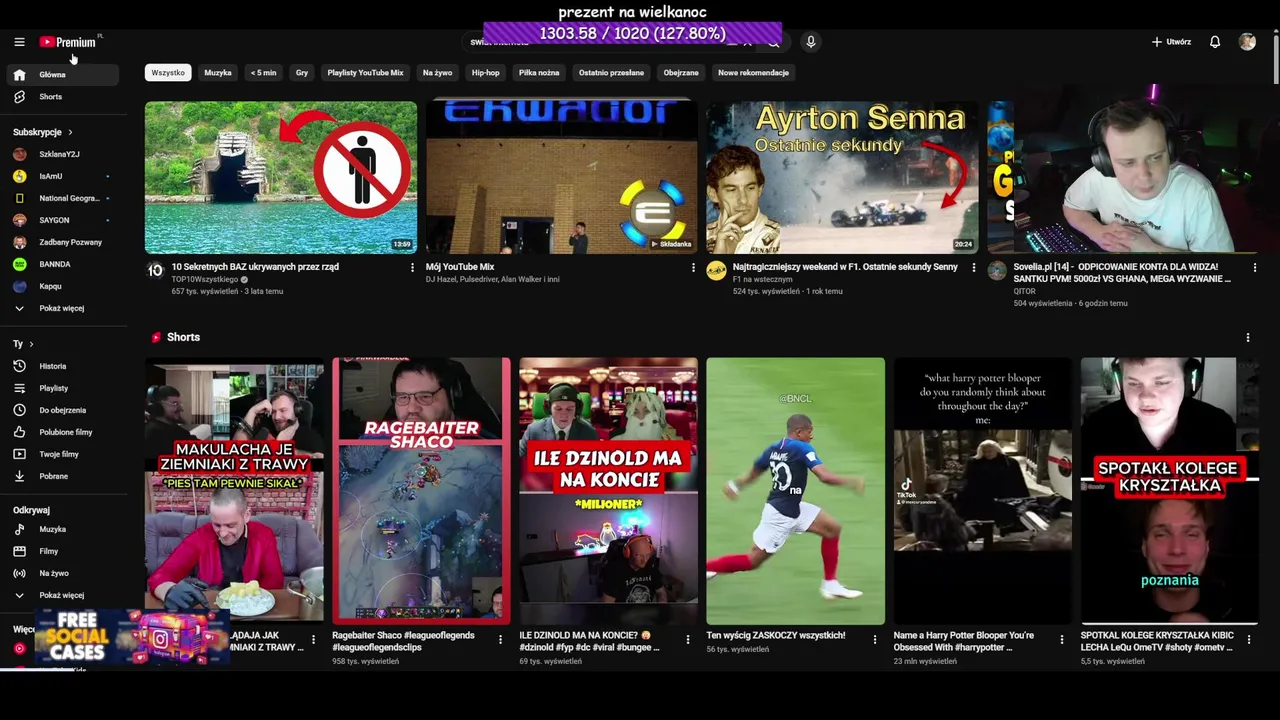Open Ayrton Senna video thumbnail
The width and height of the screenshot is (1280, 720).
coord(843,177)
